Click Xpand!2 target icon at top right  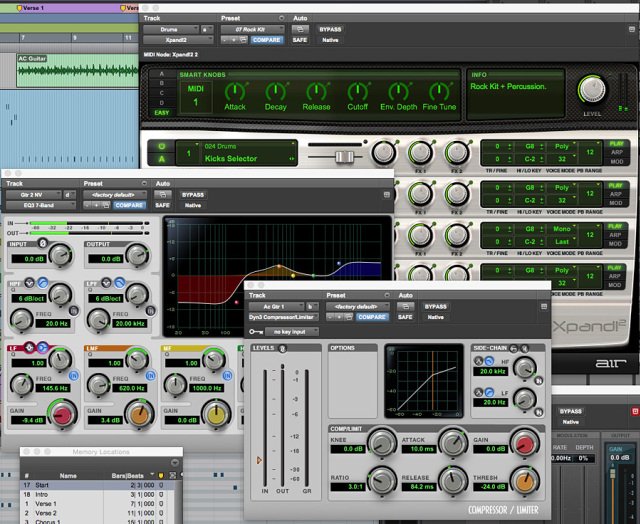point(631,29)
